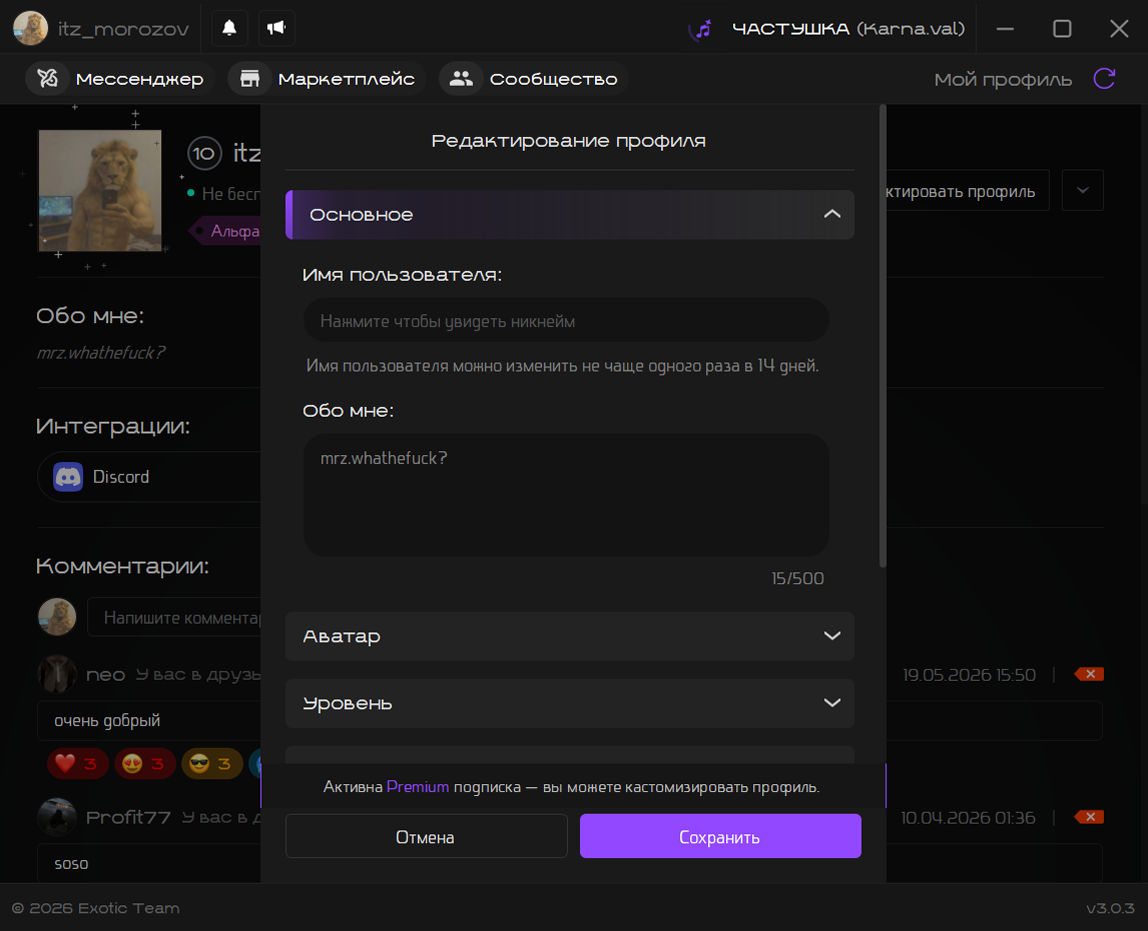Open the Мессенджер tab
The image size is (1148, 931).
(x=121, y=78)
